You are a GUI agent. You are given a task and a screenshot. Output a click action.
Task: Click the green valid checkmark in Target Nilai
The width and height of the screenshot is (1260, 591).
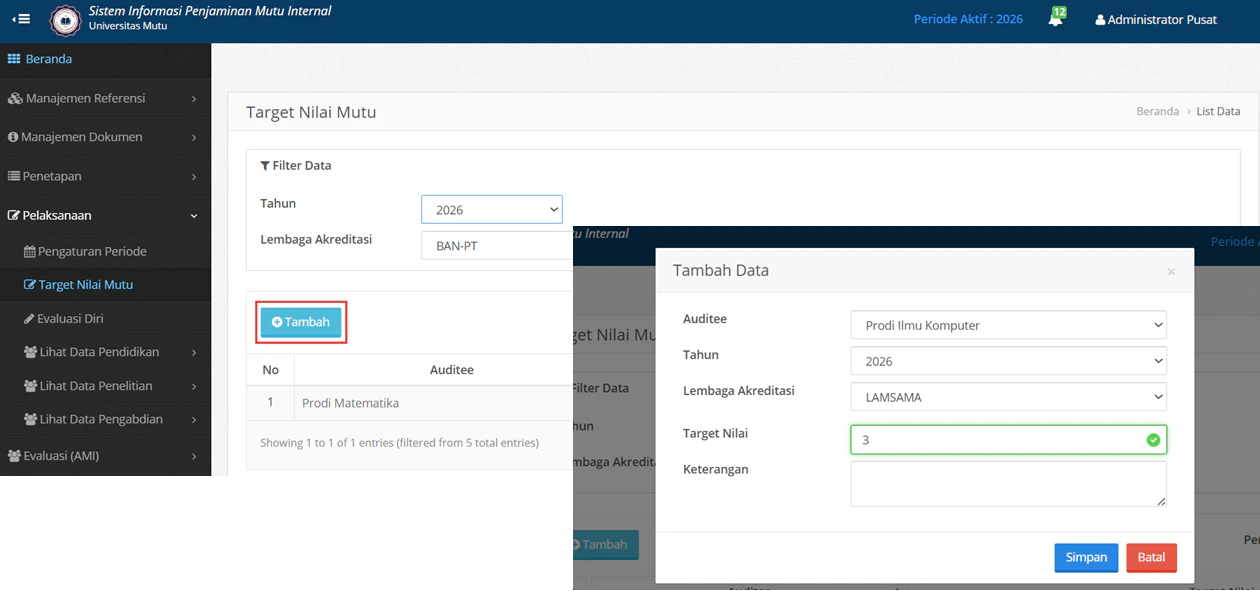[x=1153, y=440]
